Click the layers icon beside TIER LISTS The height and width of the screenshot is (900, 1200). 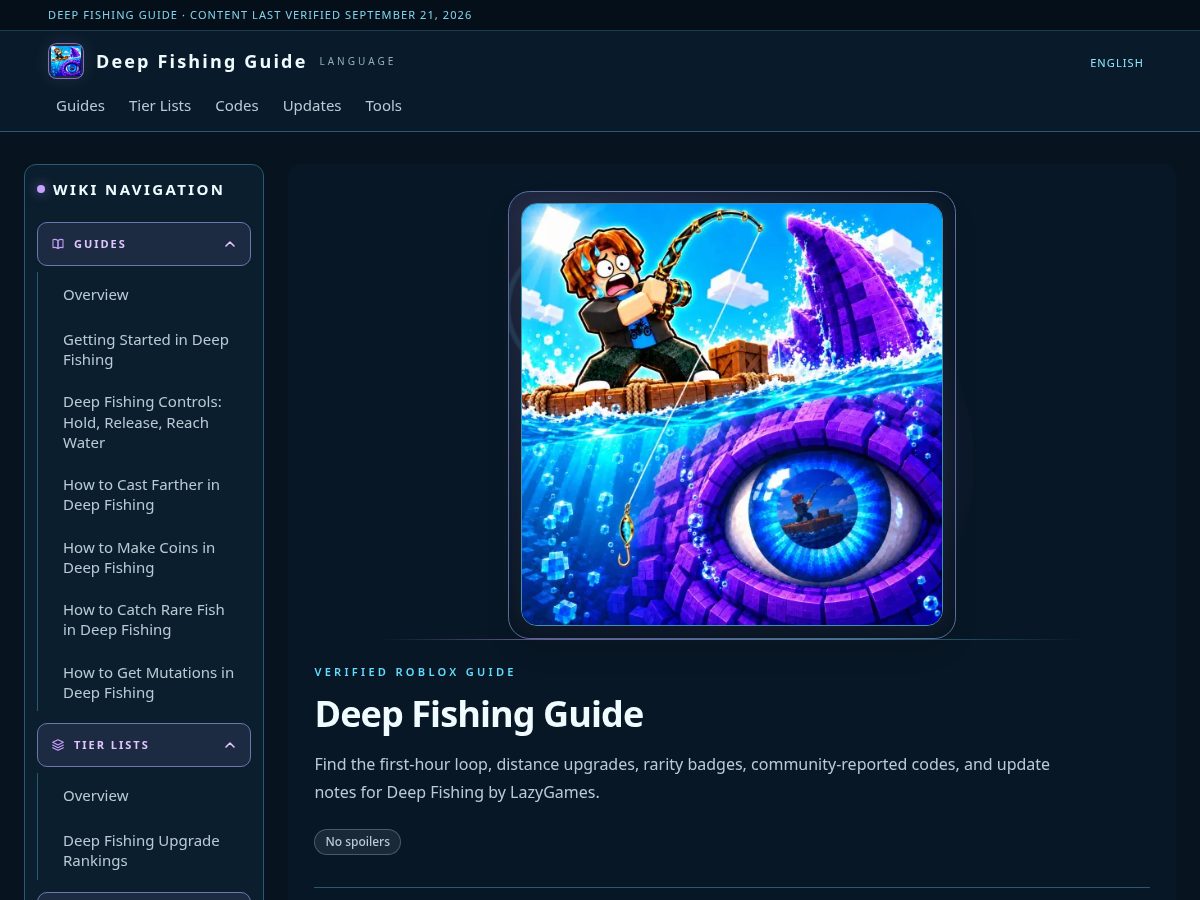pos(58,745)
